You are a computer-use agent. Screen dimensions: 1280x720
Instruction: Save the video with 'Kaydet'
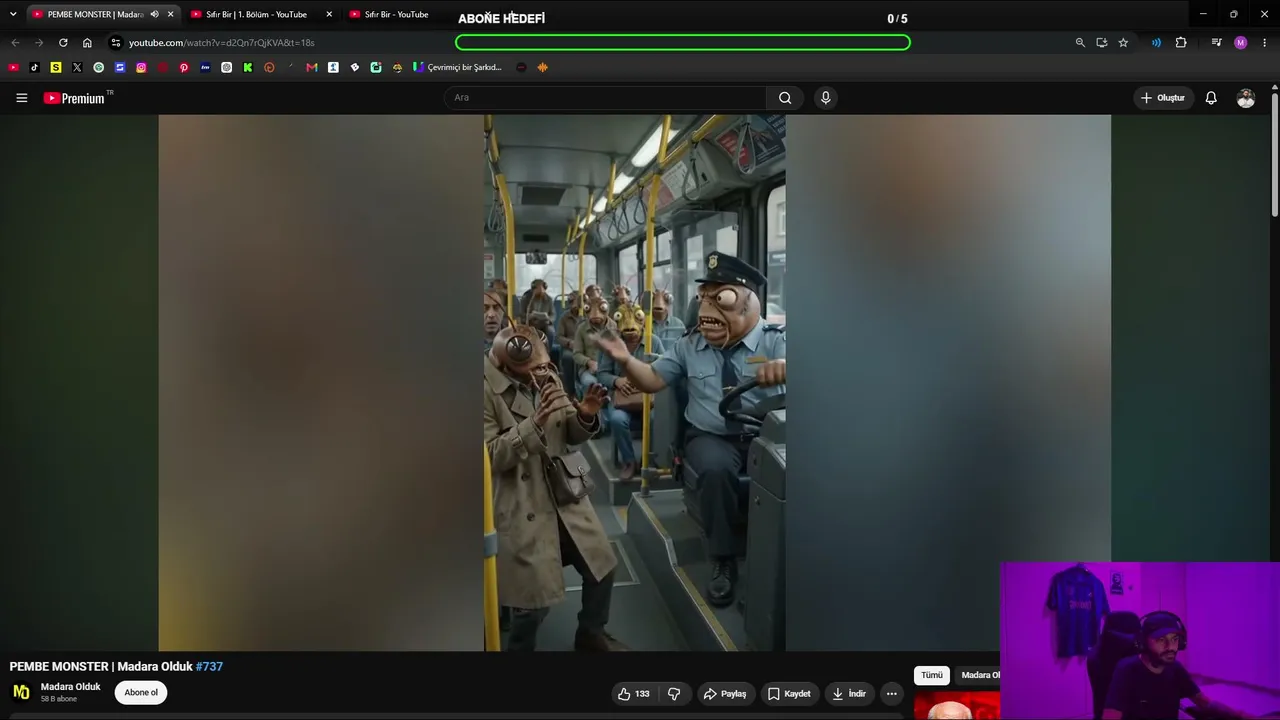(x=789, y=694)
